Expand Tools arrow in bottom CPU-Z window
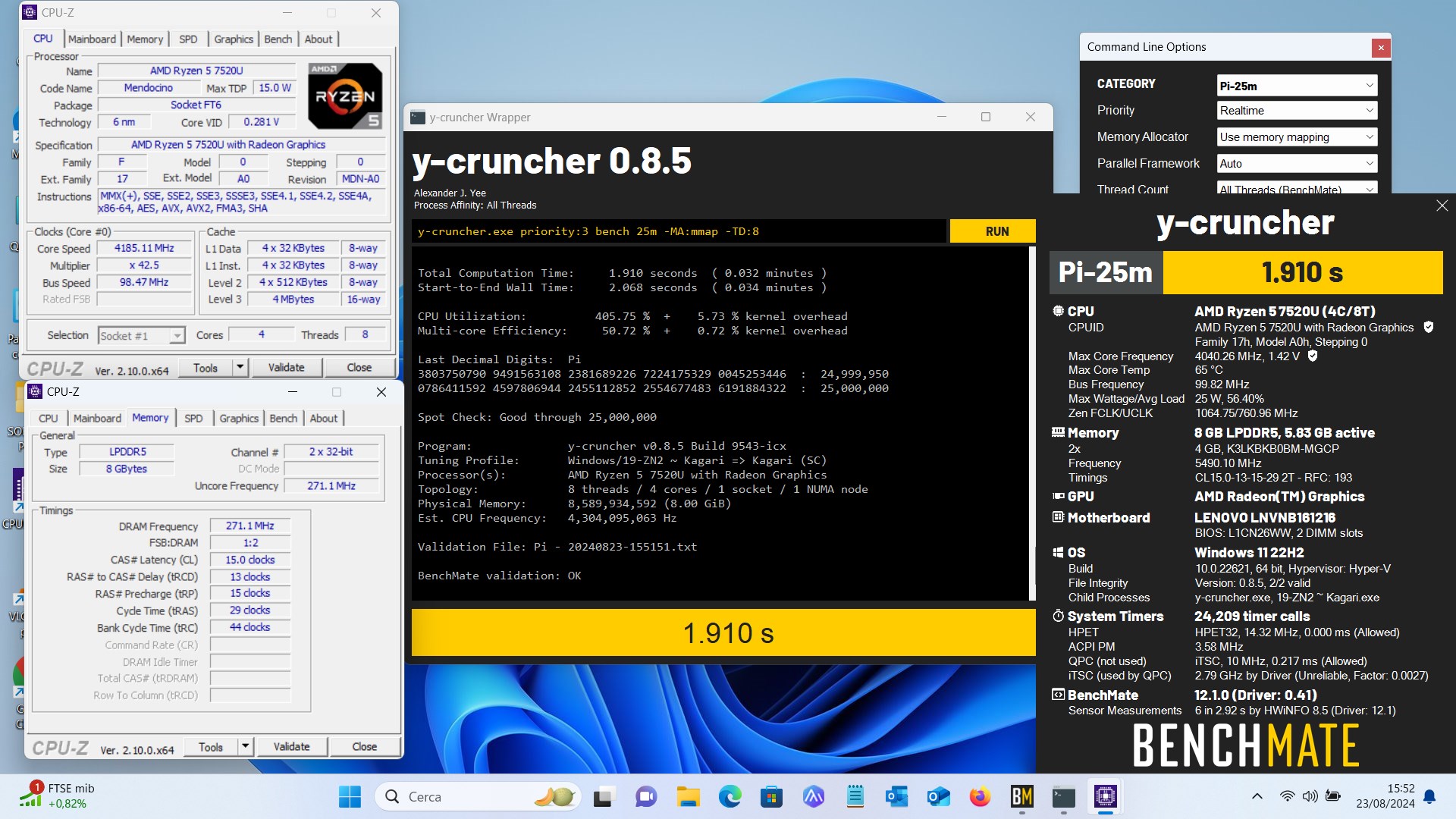Screen dimensions: 1456x819 pos(245,747)
